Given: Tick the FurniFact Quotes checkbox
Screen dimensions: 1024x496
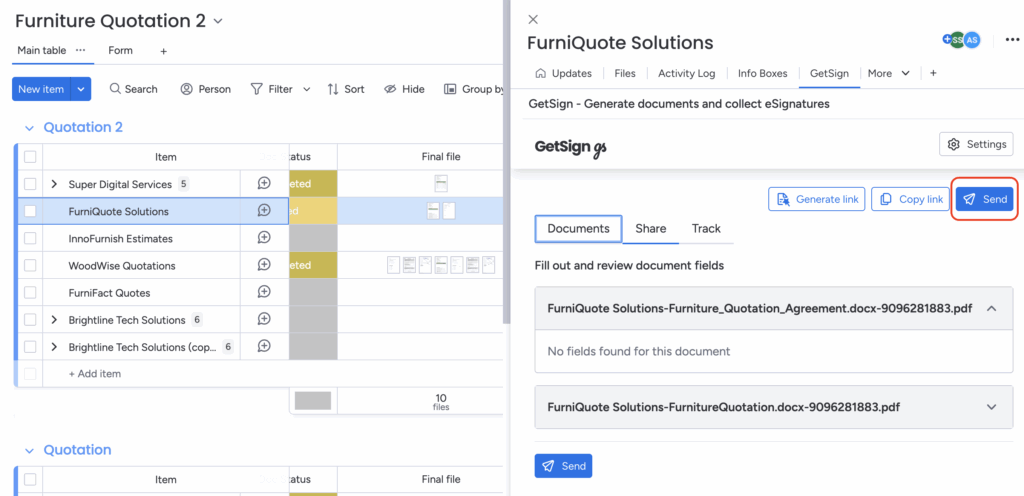Looking at the screenshot, I should click(x=30, y=292).
